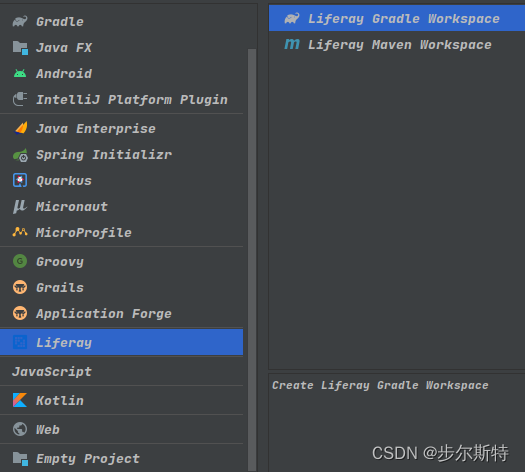The width and height of the screenshot is (525, 472).
Task: Select the Maven m icon
Action: (x=292, y=44)
